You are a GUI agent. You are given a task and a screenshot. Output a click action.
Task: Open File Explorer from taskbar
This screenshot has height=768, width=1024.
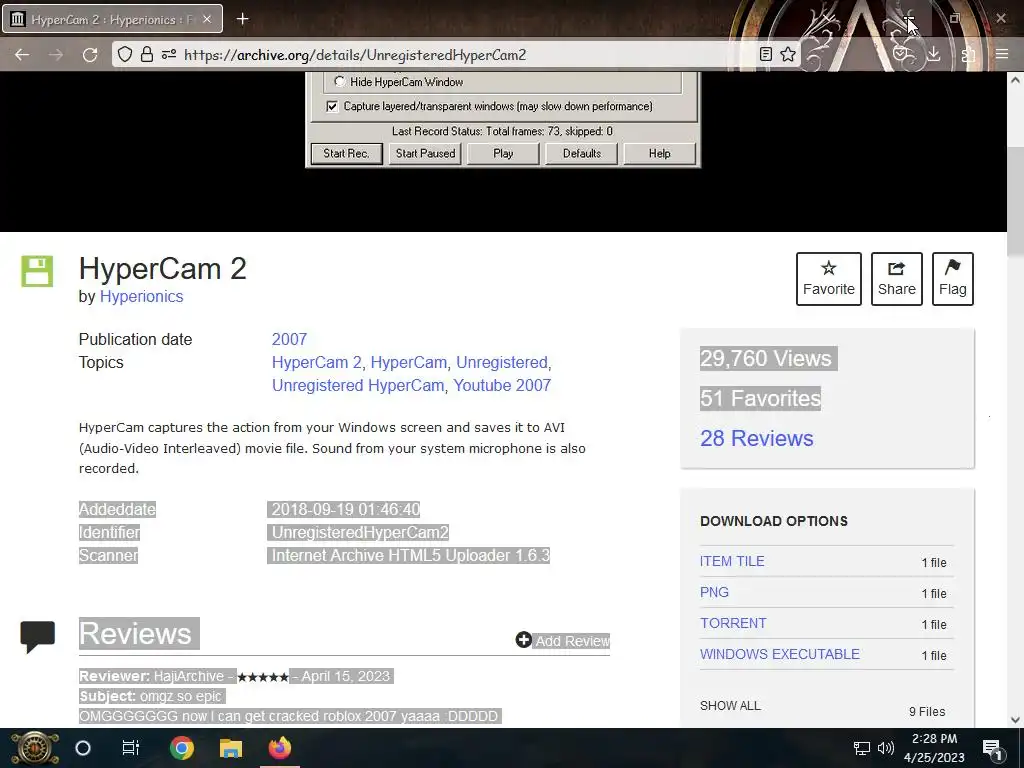click(x=231, y=748)
